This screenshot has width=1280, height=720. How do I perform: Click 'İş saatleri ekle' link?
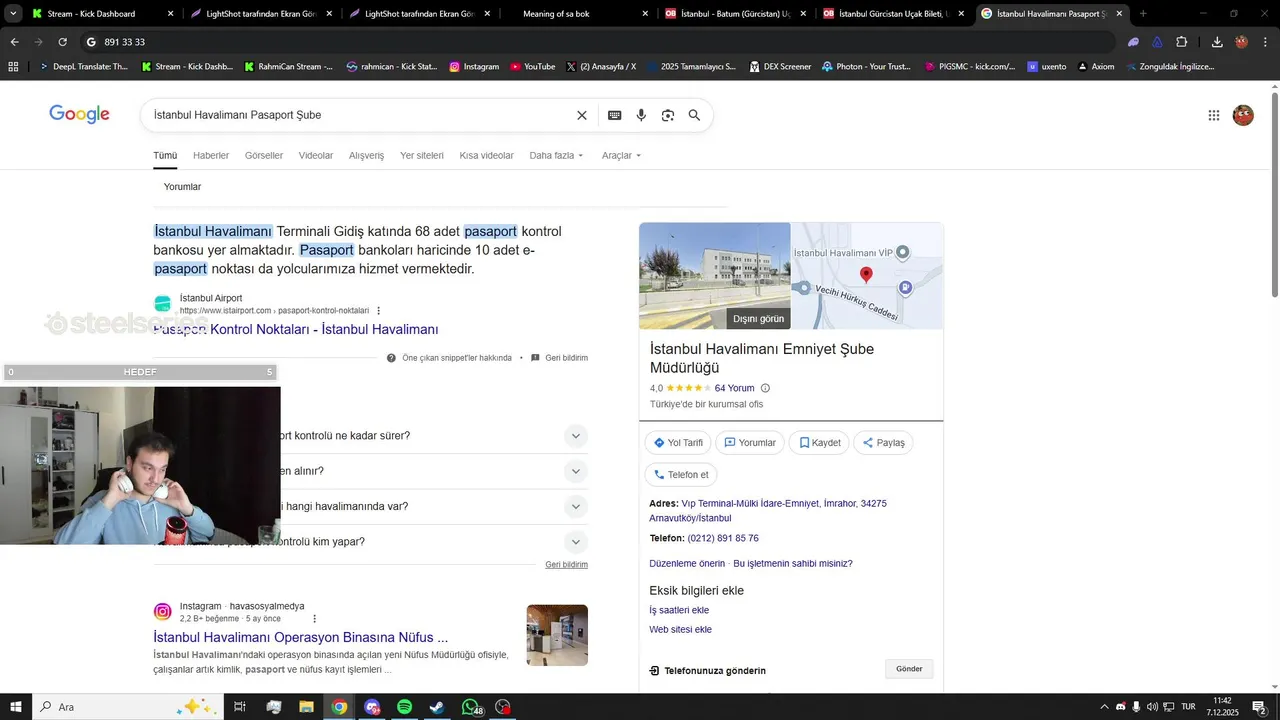[679, 610]
